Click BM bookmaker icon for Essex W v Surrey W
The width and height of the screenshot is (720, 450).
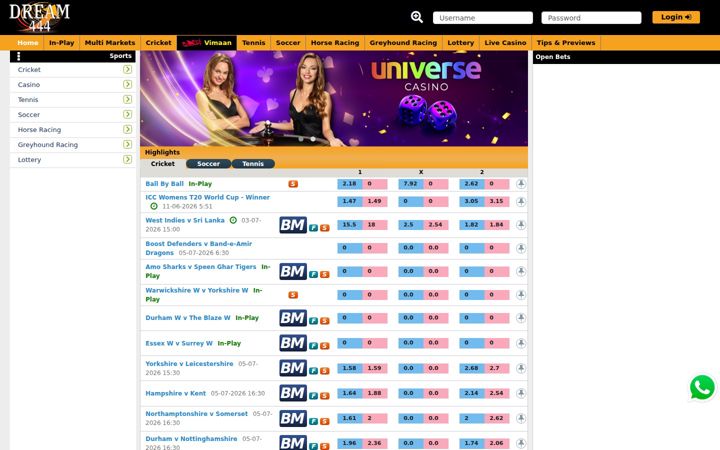293,343
